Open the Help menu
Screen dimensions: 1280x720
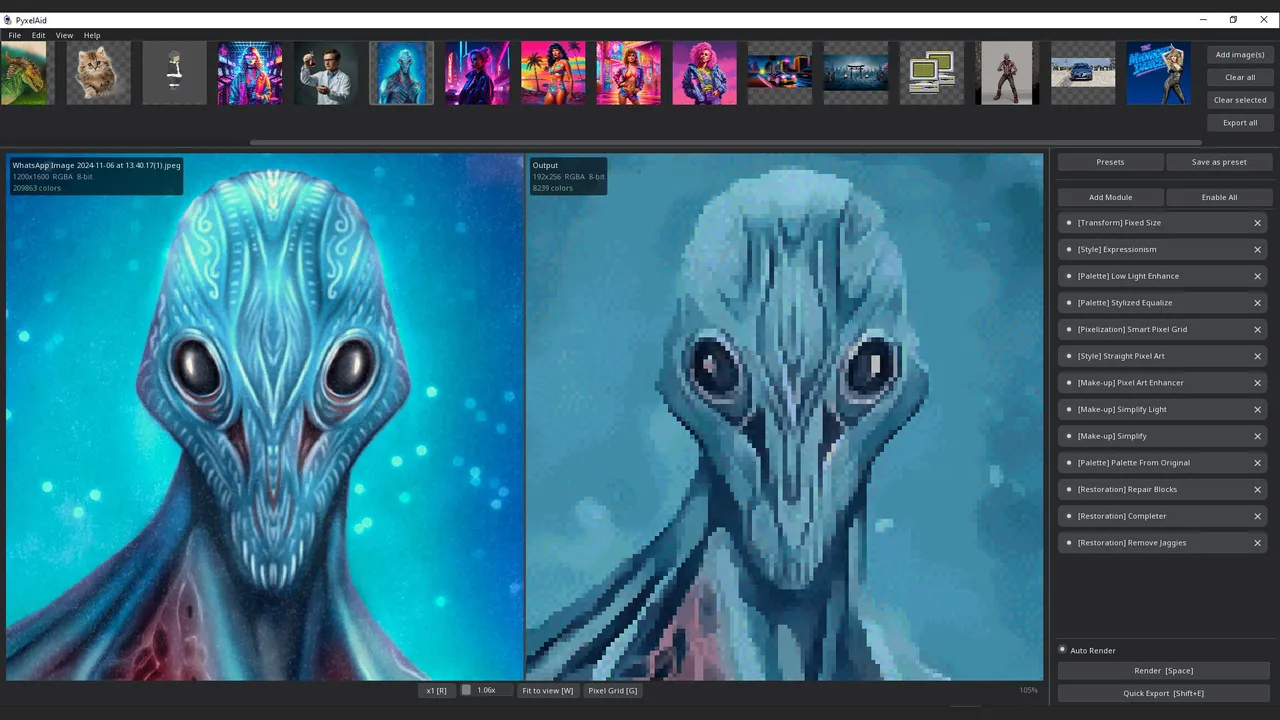pos(92,35)
